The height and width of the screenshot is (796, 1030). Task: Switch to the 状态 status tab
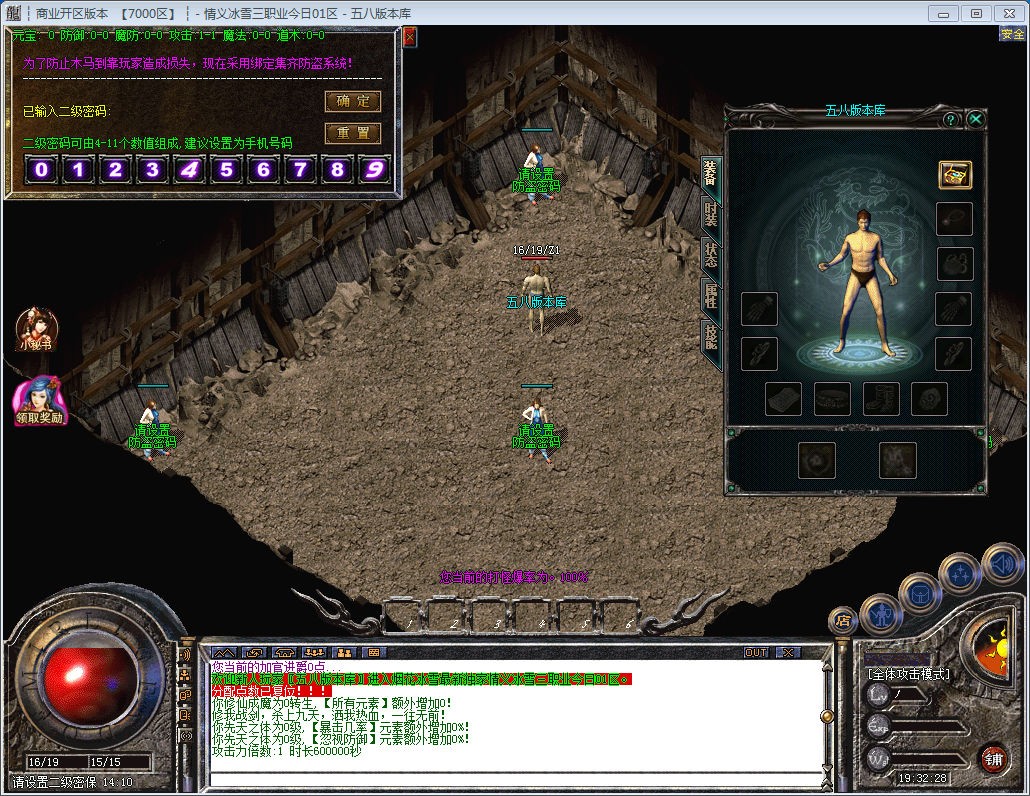[x=711, y=255]
